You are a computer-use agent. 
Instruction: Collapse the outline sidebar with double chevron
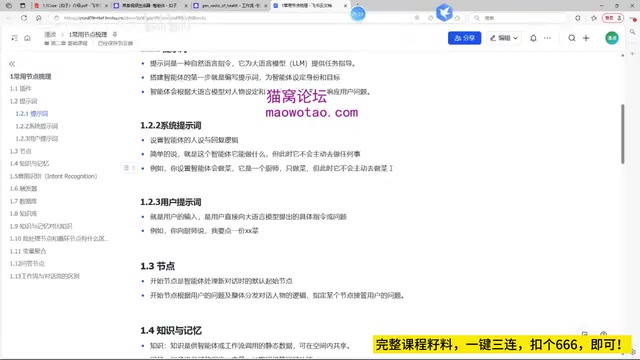(x=12, y=64)
